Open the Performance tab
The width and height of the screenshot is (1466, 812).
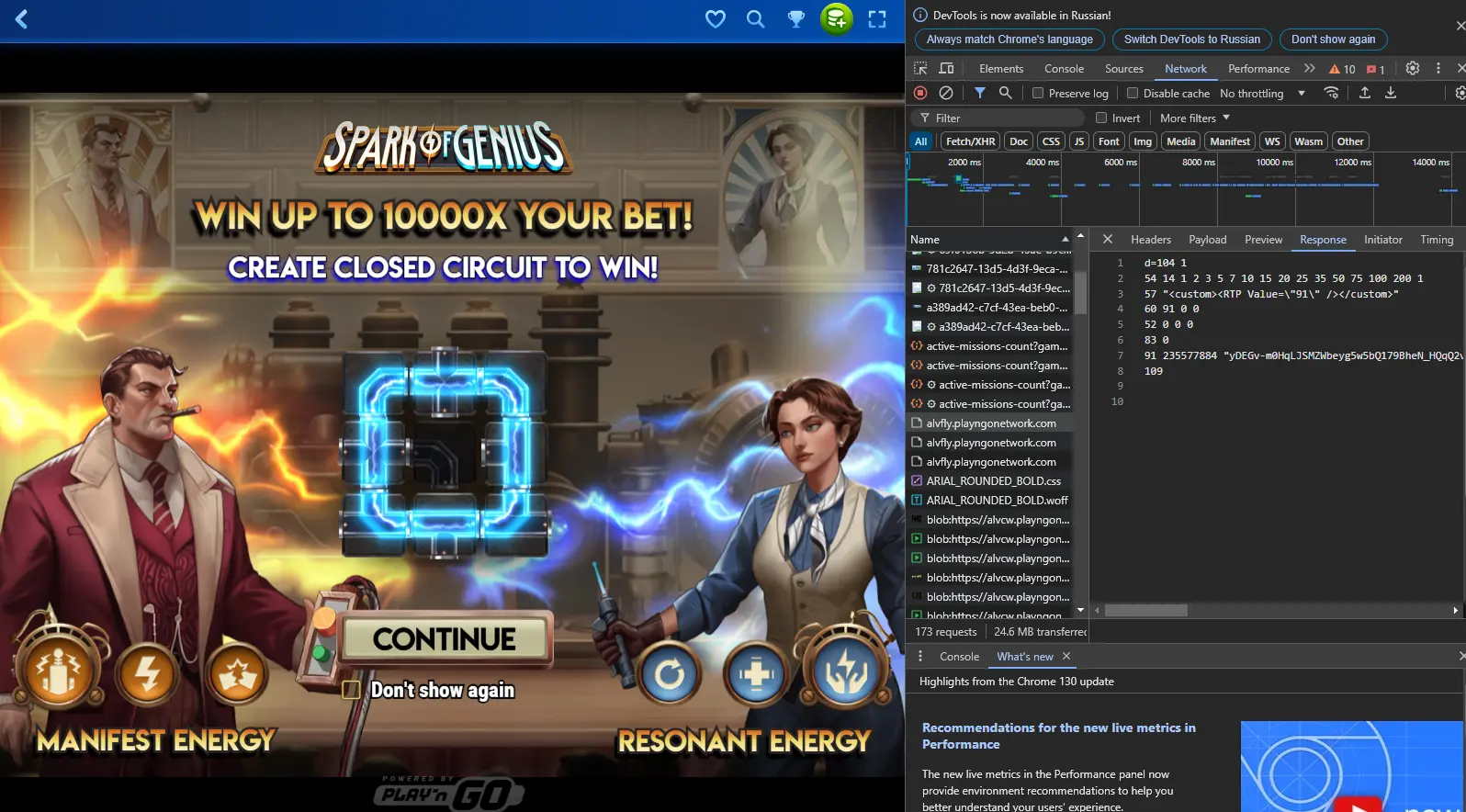(x=1258, y=69)
